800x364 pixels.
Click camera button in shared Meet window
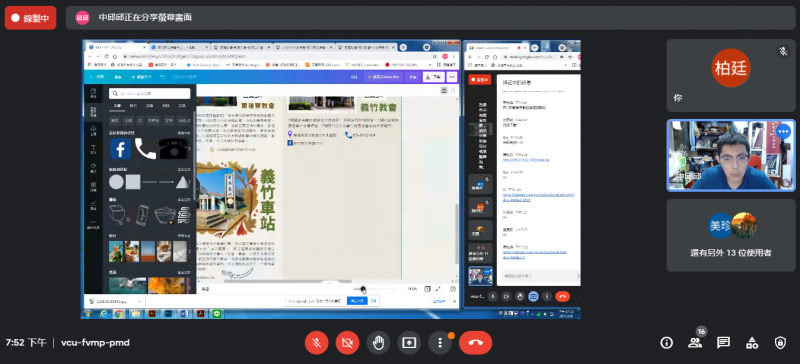tap(507, 296)
